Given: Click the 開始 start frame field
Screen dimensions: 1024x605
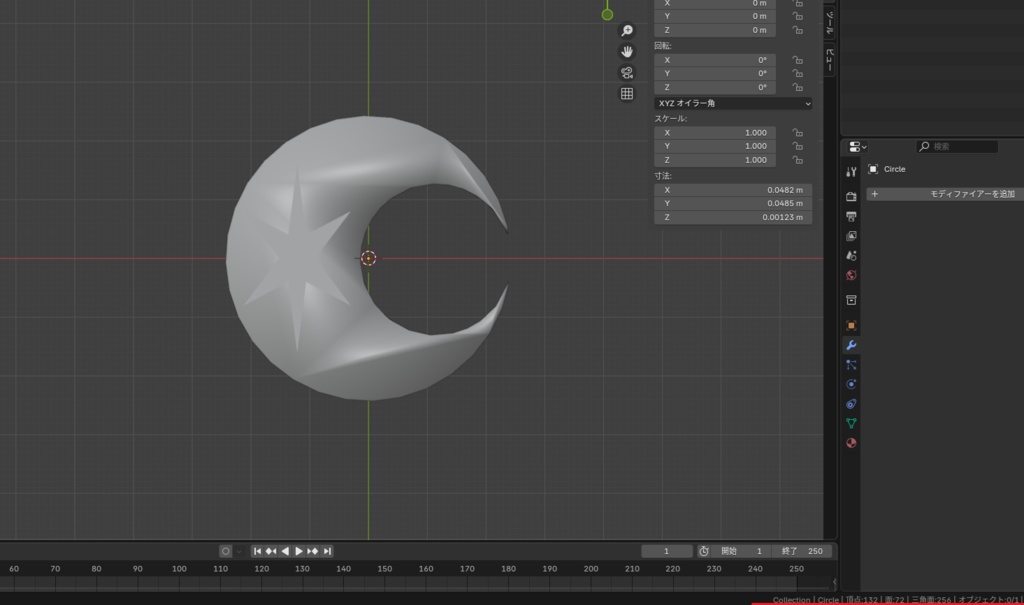Looking at the screenshot, I should click(743, 551).
